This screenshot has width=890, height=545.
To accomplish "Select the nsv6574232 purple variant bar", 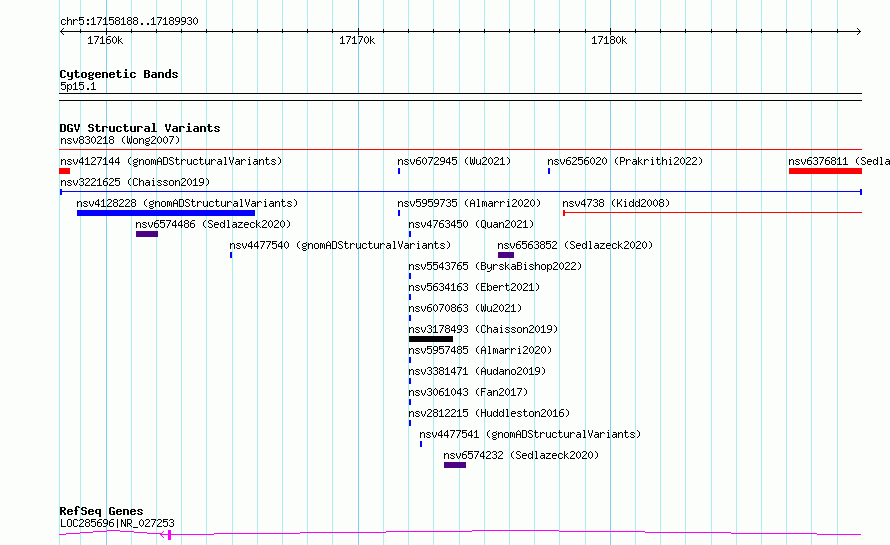I will pos(455,465).
